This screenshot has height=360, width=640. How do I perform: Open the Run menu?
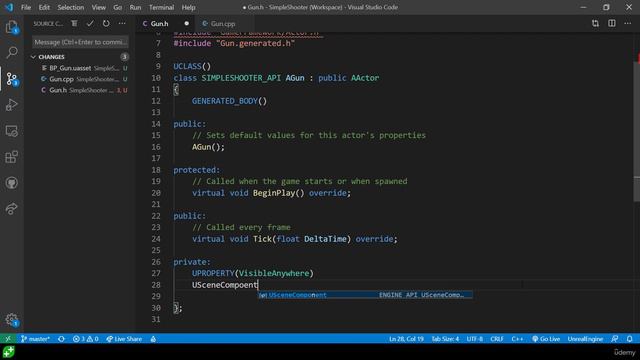(x=135, y=7)
